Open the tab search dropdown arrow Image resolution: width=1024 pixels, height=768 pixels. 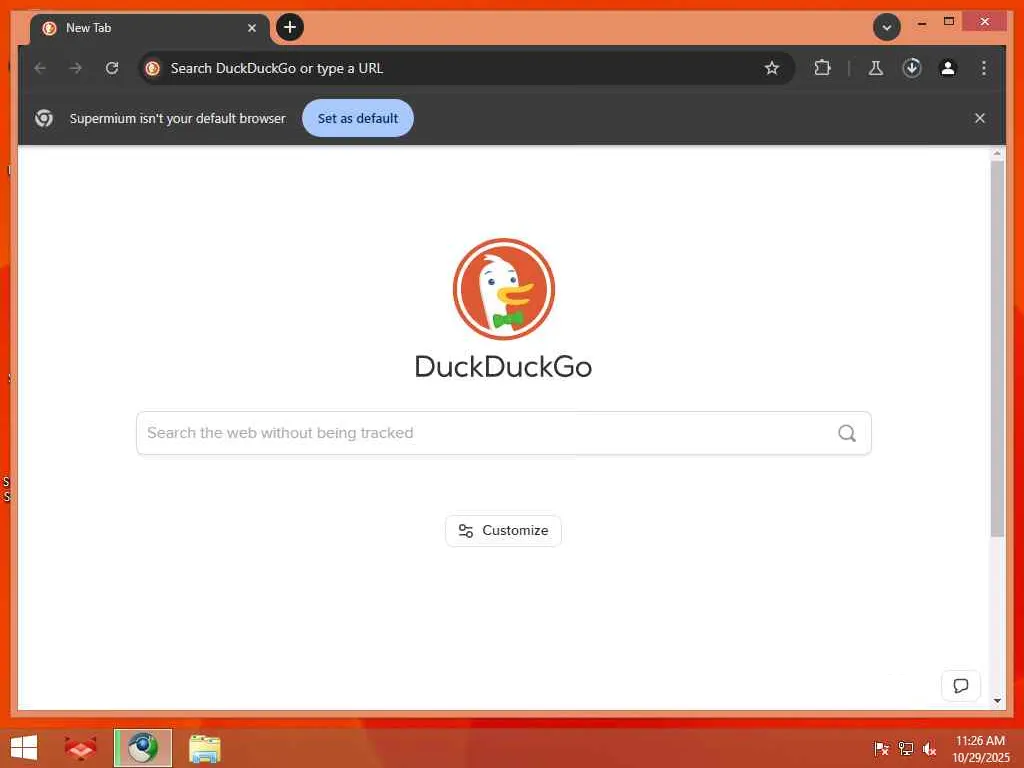pos(886,27)
